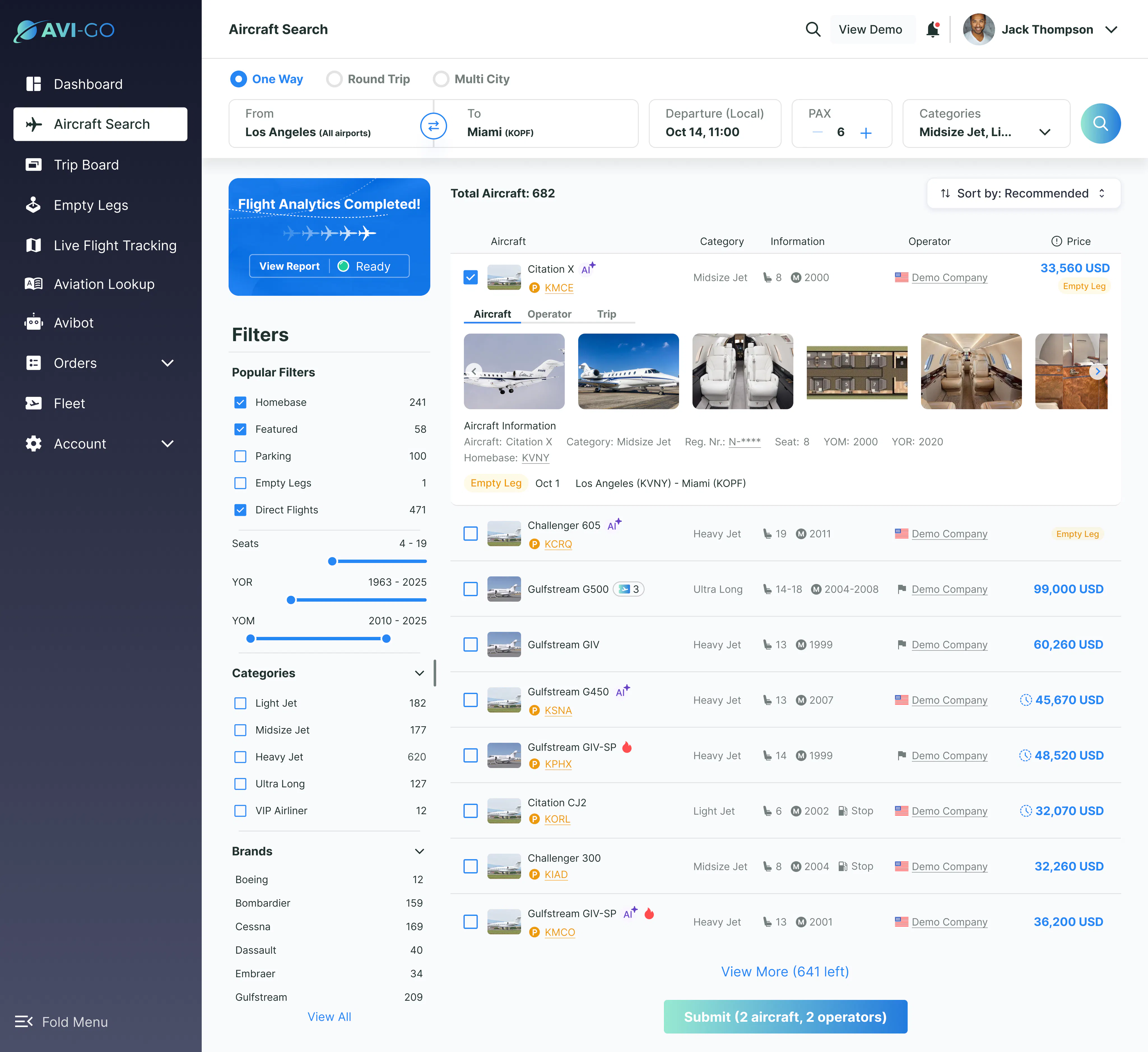The width and height of the screenshot is (1148, 1052).
Task: Select Round Trip option
Action: click(368, 79)
